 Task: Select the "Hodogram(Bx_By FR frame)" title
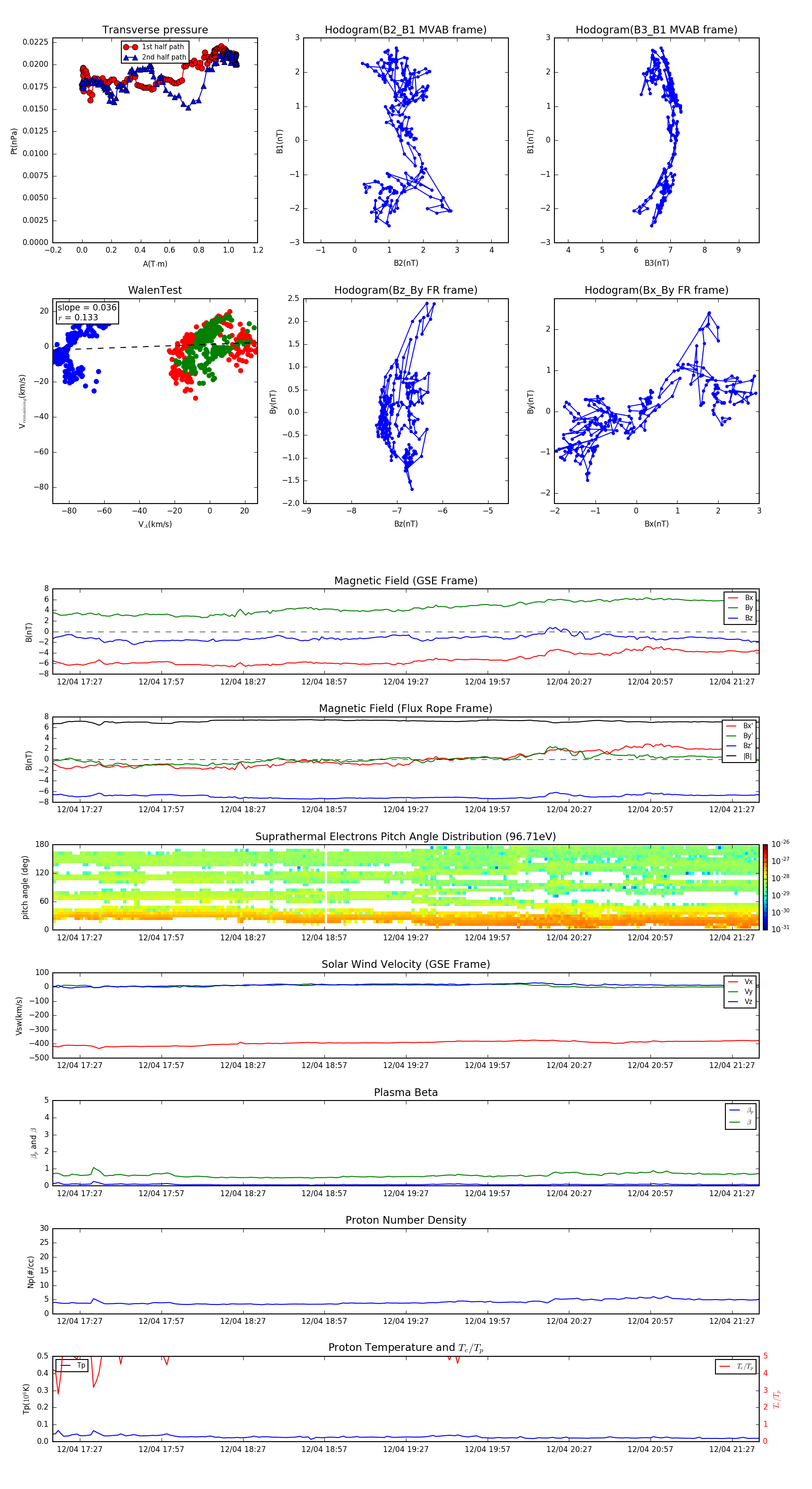pos(656,290)
